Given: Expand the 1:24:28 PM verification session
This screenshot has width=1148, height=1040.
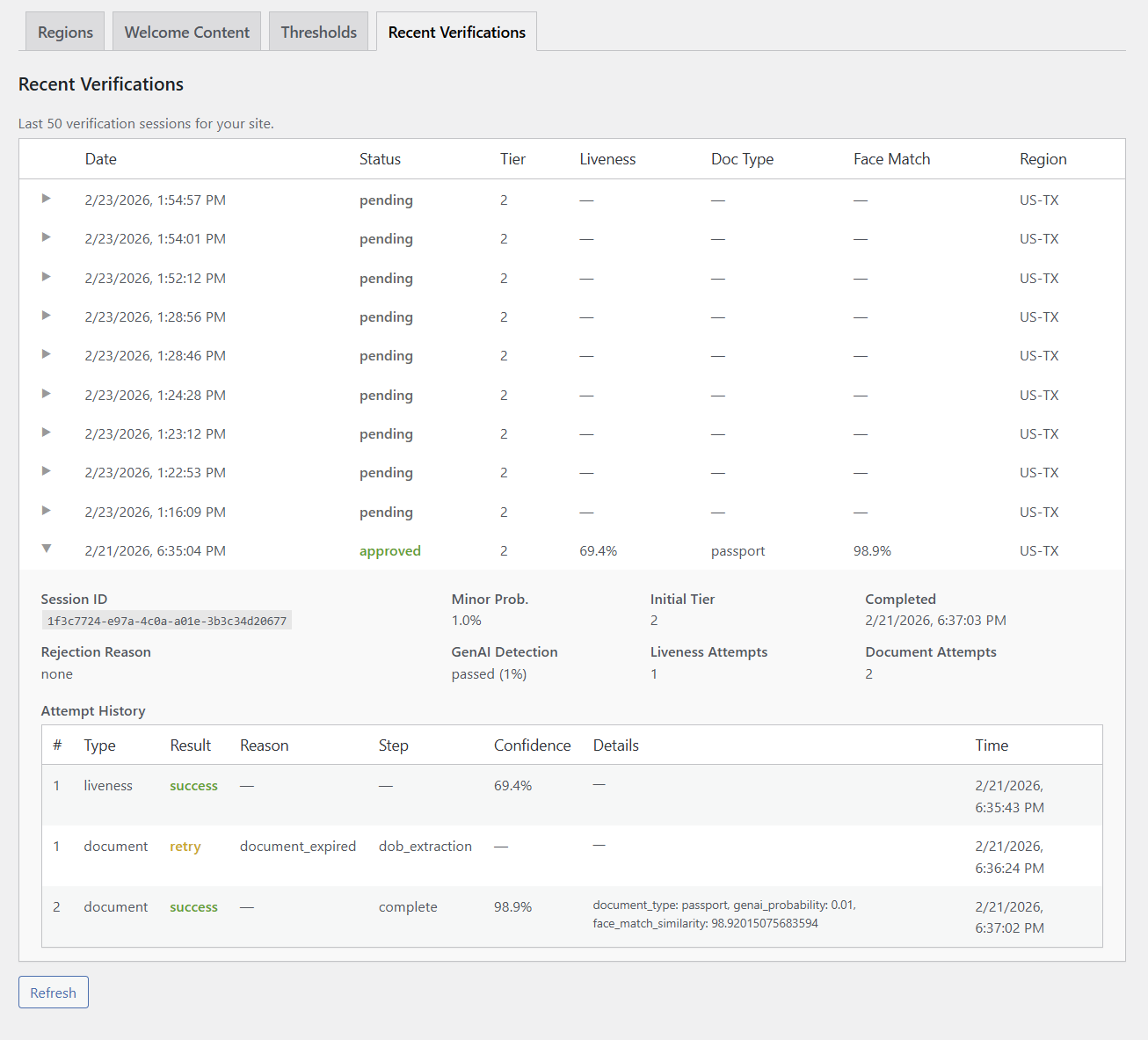Looking at the screenshot, I should tap(47, 395).
